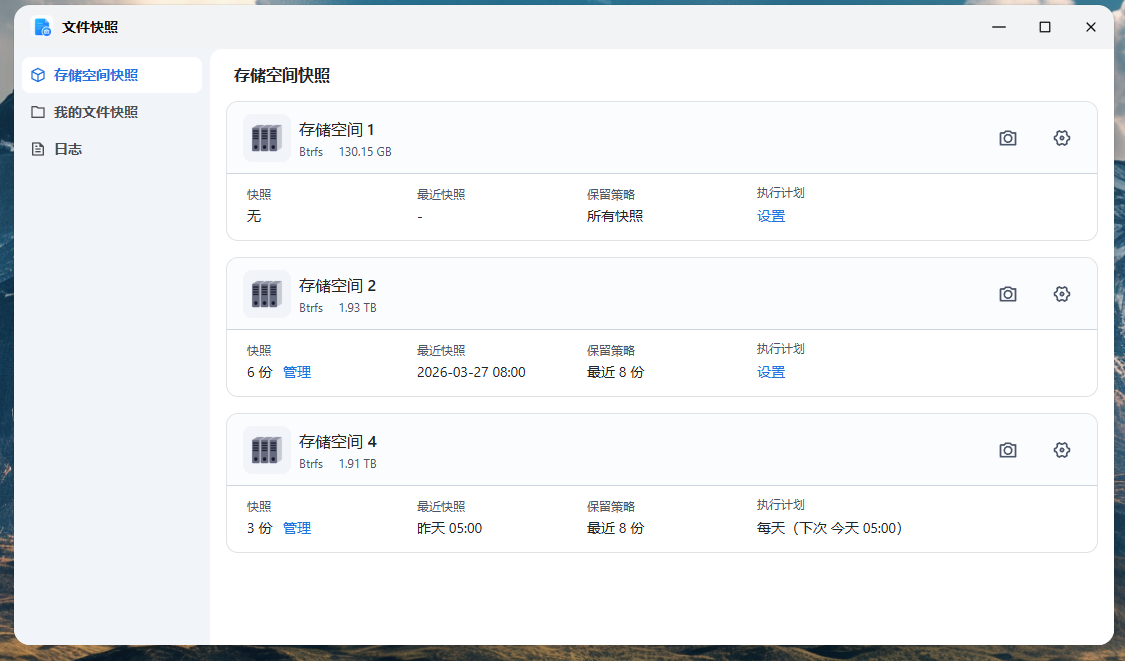This screenshot has width=1125, height=661.
Task: Click the 存储空间 4 drive icon
Action: 266,450
